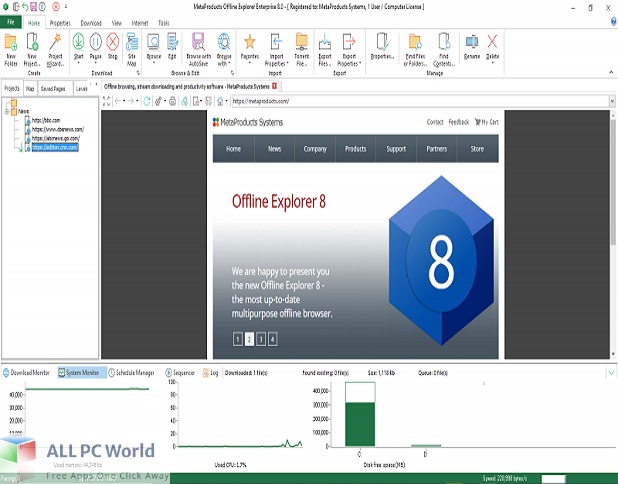This screenshot has height=484, width=618.
Task: Open My Cart on the webpage
Action: tap(486, 122)
